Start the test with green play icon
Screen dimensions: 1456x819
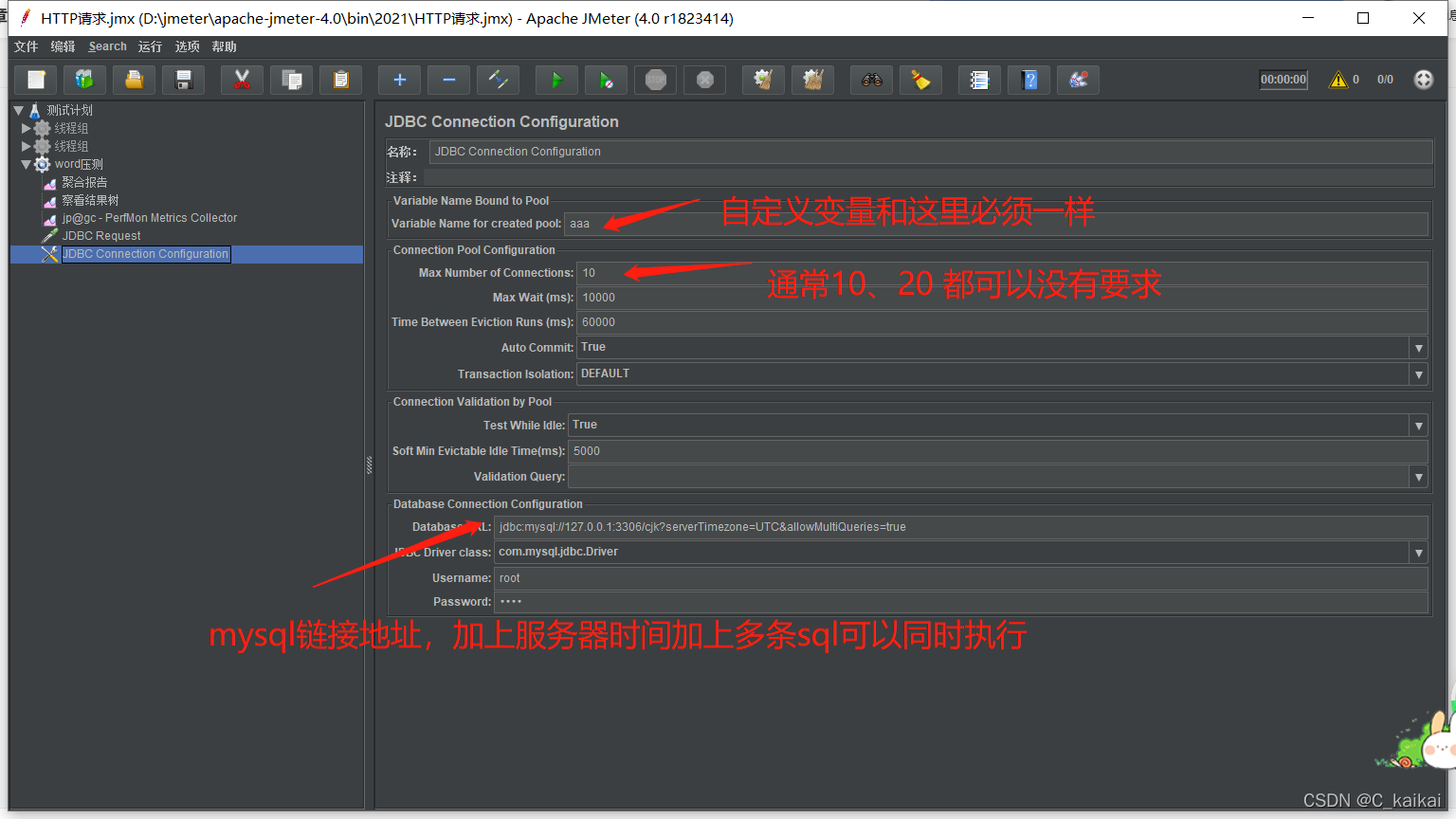tap(557, 81)
